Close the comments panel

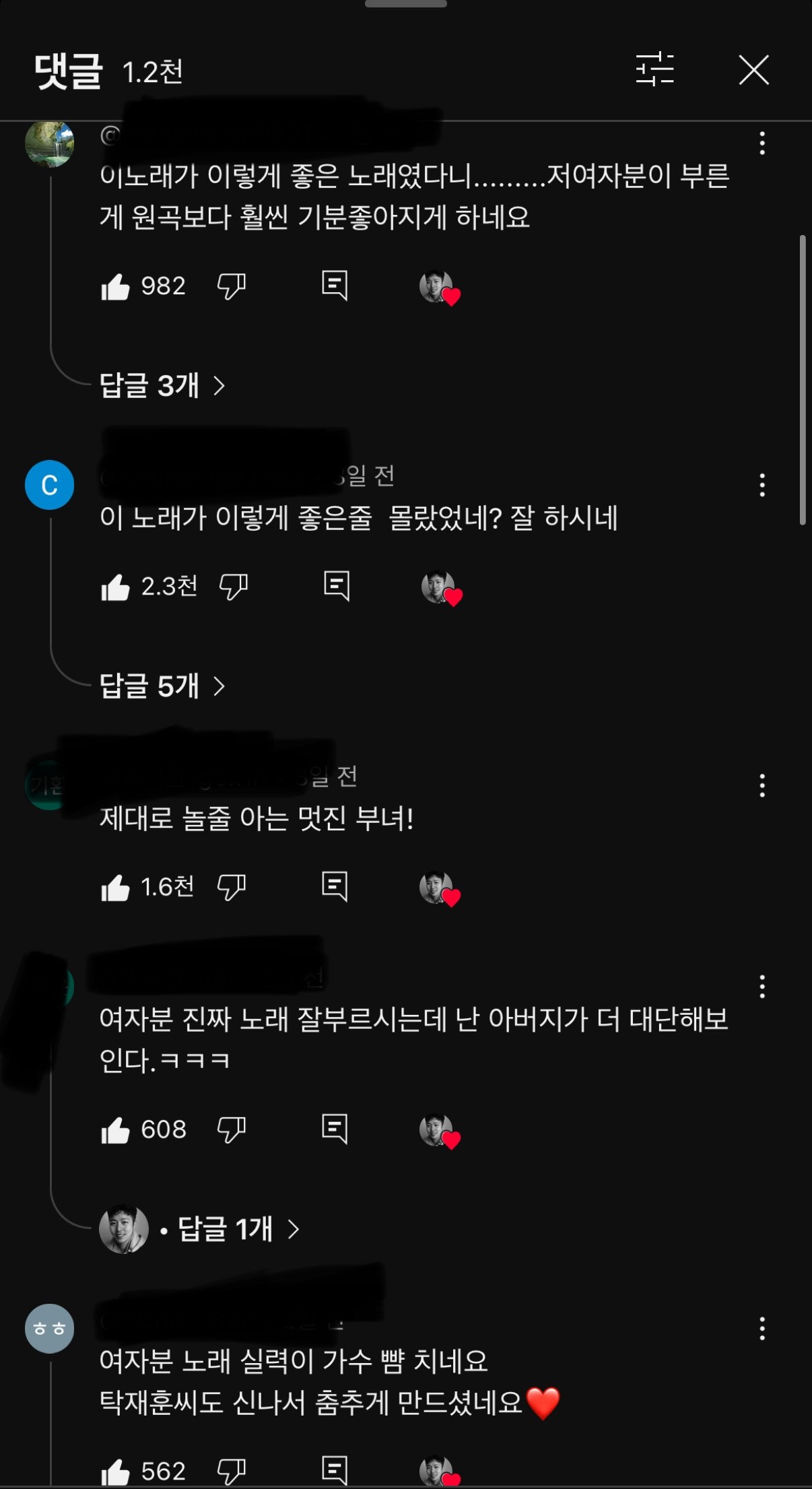(x=753, y=70)
